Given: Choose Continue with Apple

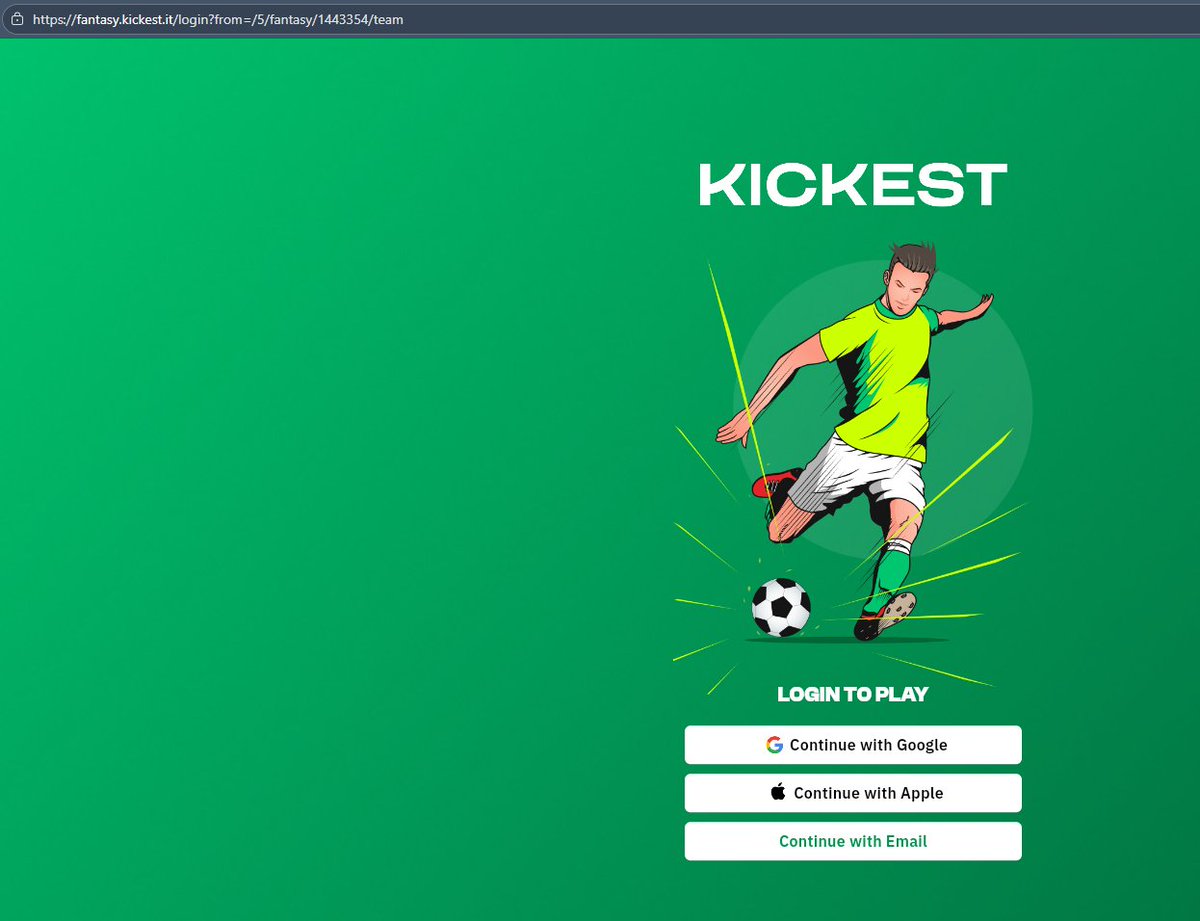Looking at the screenshot, I should pyautogui.click(x=853, y=793).
